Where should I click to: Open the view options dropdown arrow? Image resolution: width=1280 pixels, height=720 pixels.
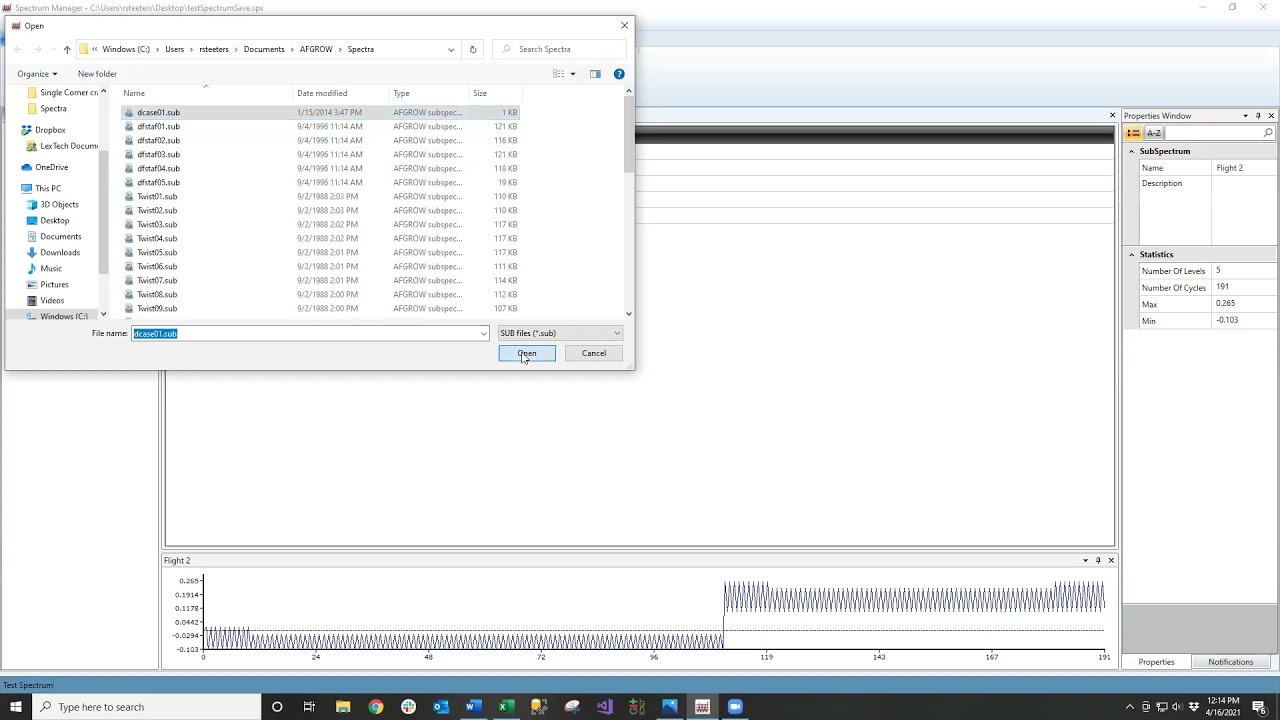tap(572, 74)
